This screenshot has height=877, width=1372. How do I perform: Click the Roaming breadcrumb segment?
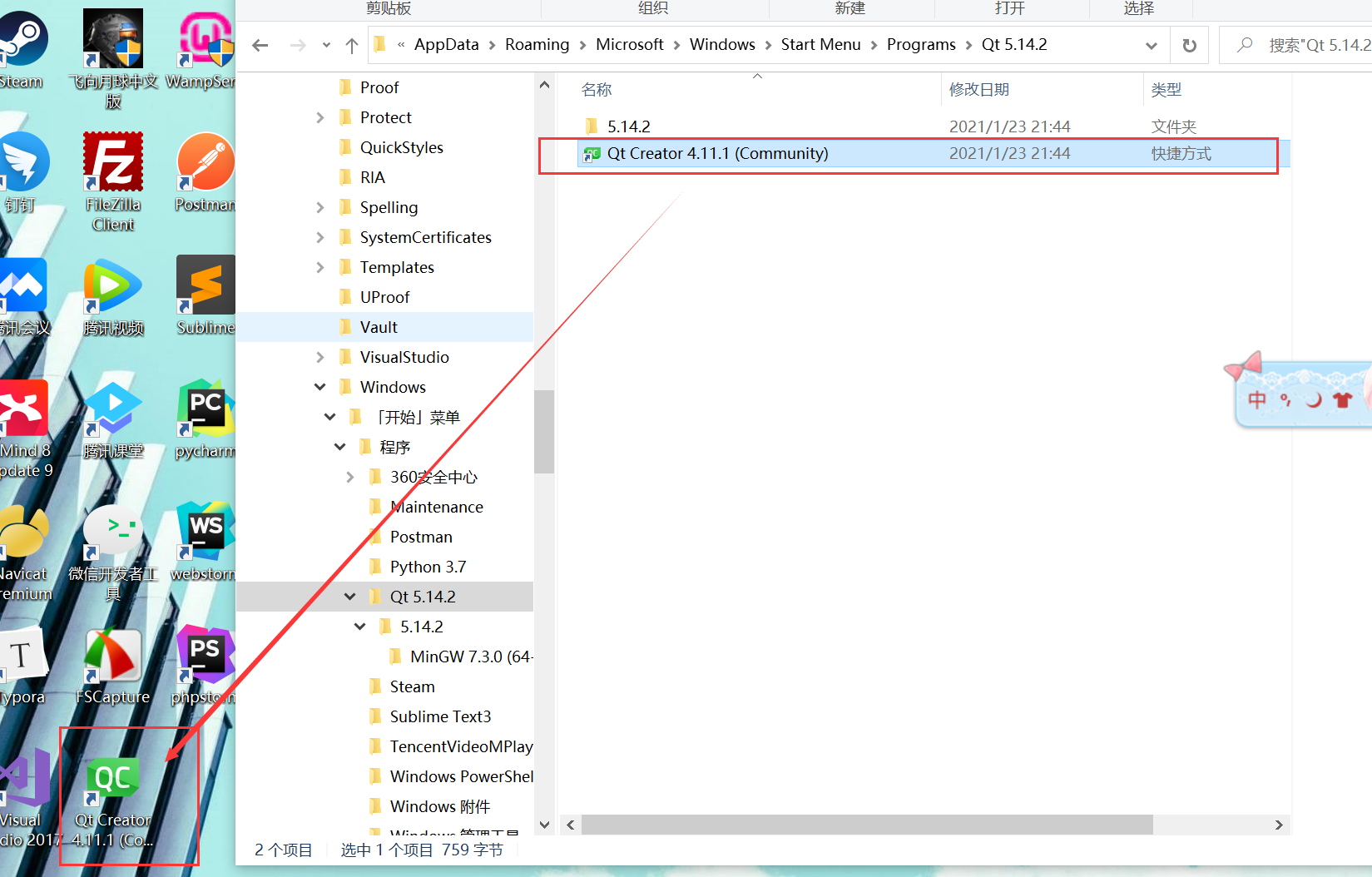coord(537,45)
